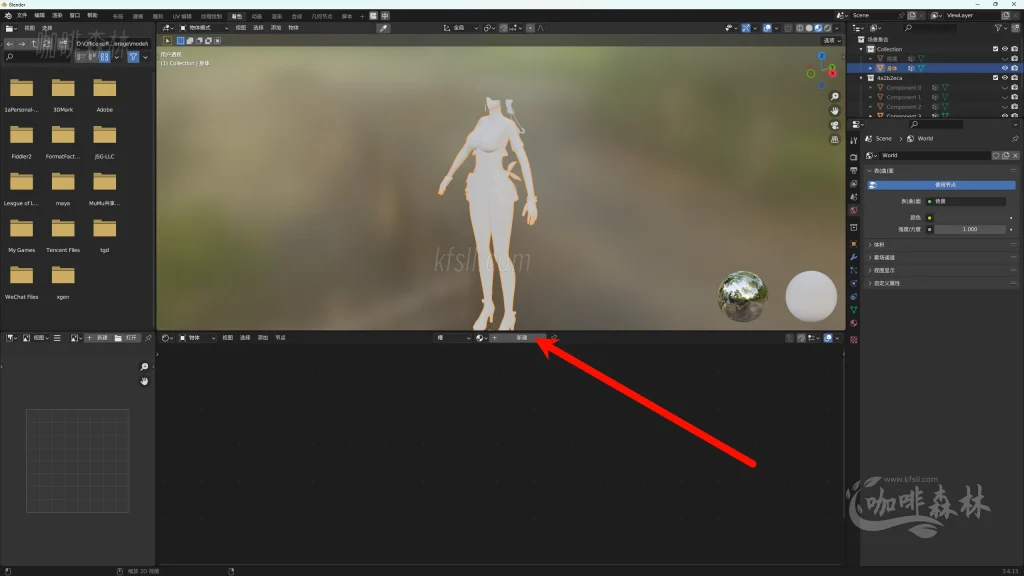
Task: Toggle viewport overlays button
Action: (x=767, y=28)
